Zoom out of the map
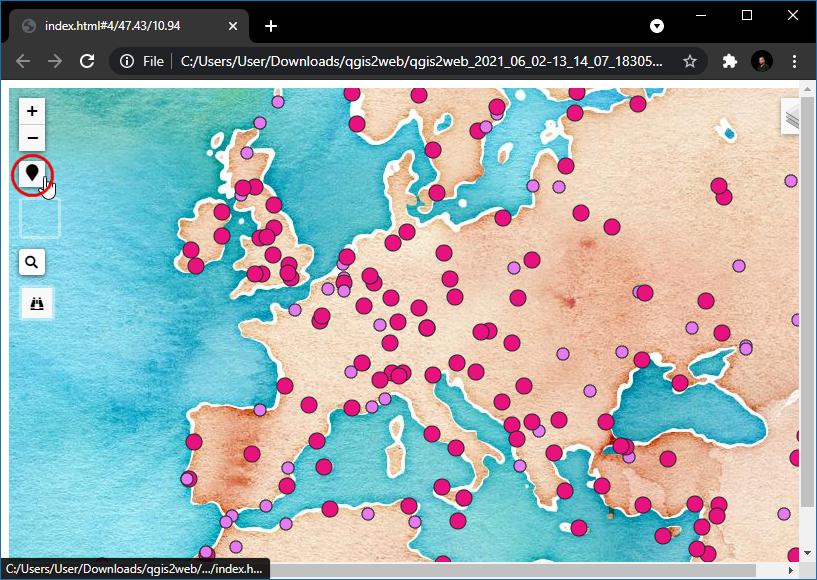The image size is (817, 580). click(32, 137)
